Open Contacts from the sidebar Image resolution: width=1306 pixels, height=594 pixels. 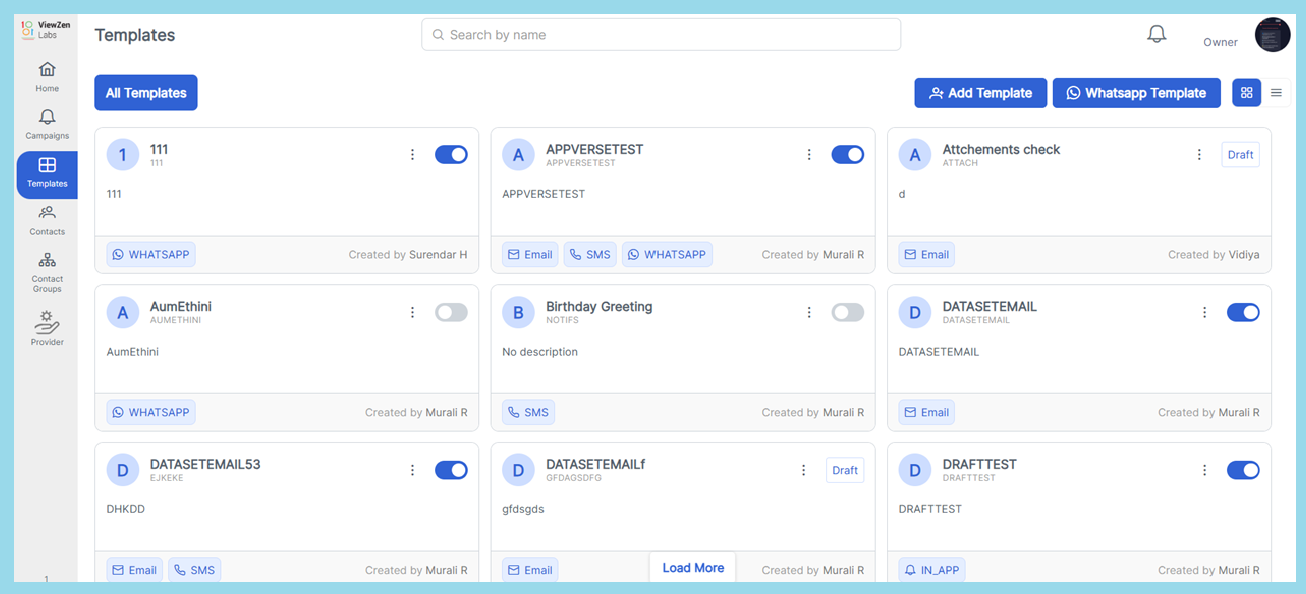(x=47, y=219)
